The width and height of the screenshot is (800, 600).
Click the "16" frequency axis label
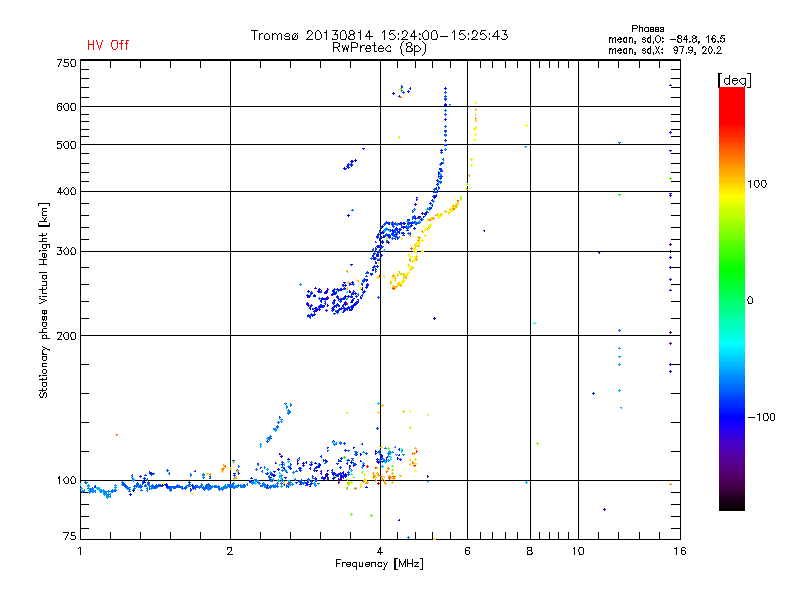pyautogui.click(x=680, y=551)
